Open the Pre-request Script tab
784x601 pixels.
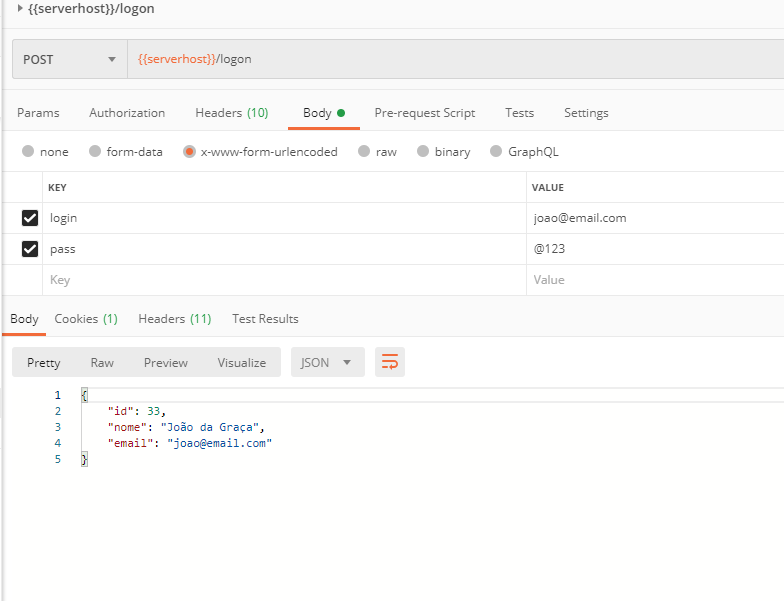click(424, 113)
